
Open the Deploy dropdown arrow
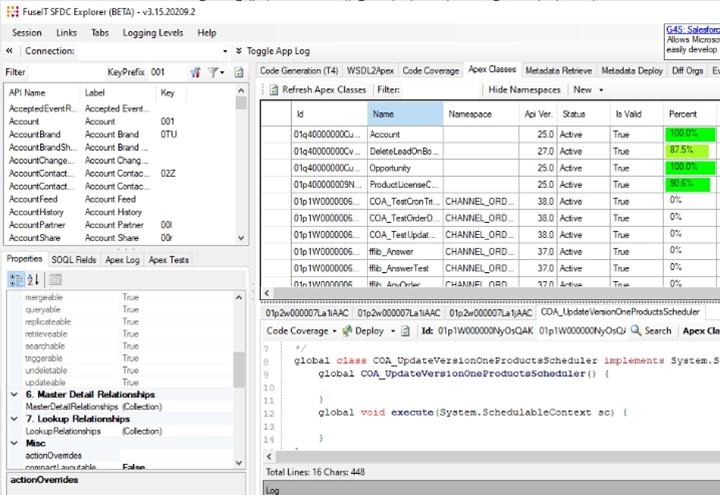click(393, 331)
